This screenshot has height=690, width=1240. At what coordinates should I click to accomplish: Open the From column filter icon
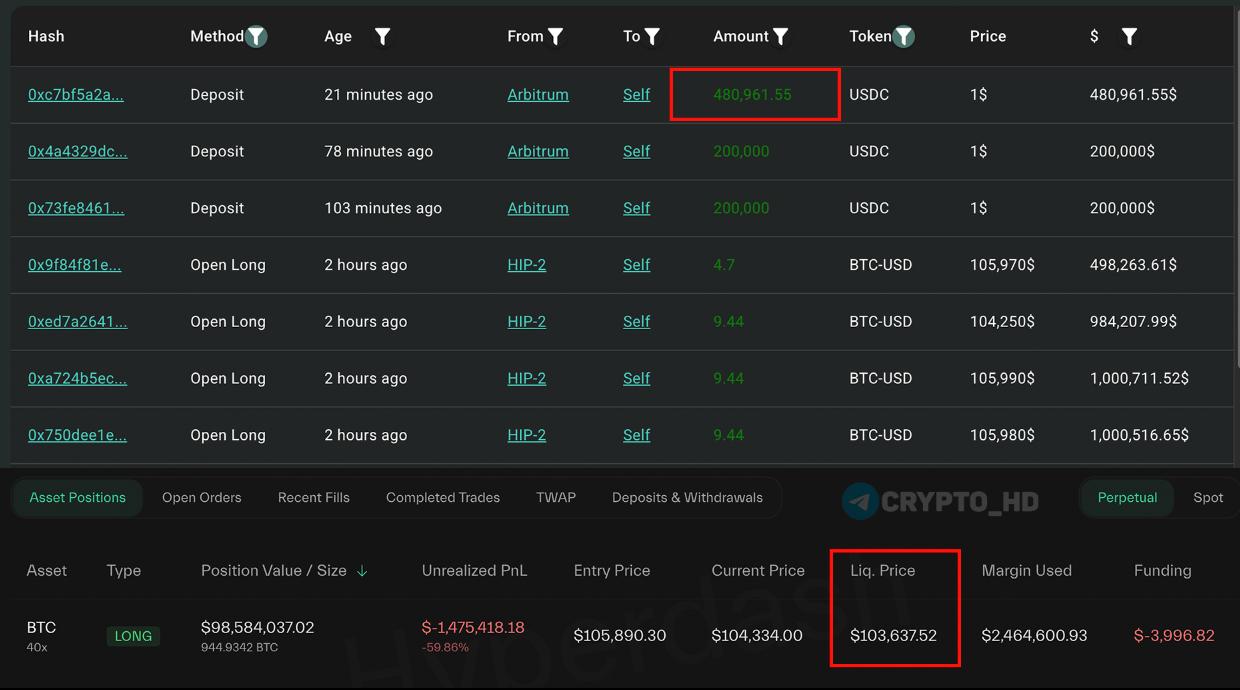(556, 37)
